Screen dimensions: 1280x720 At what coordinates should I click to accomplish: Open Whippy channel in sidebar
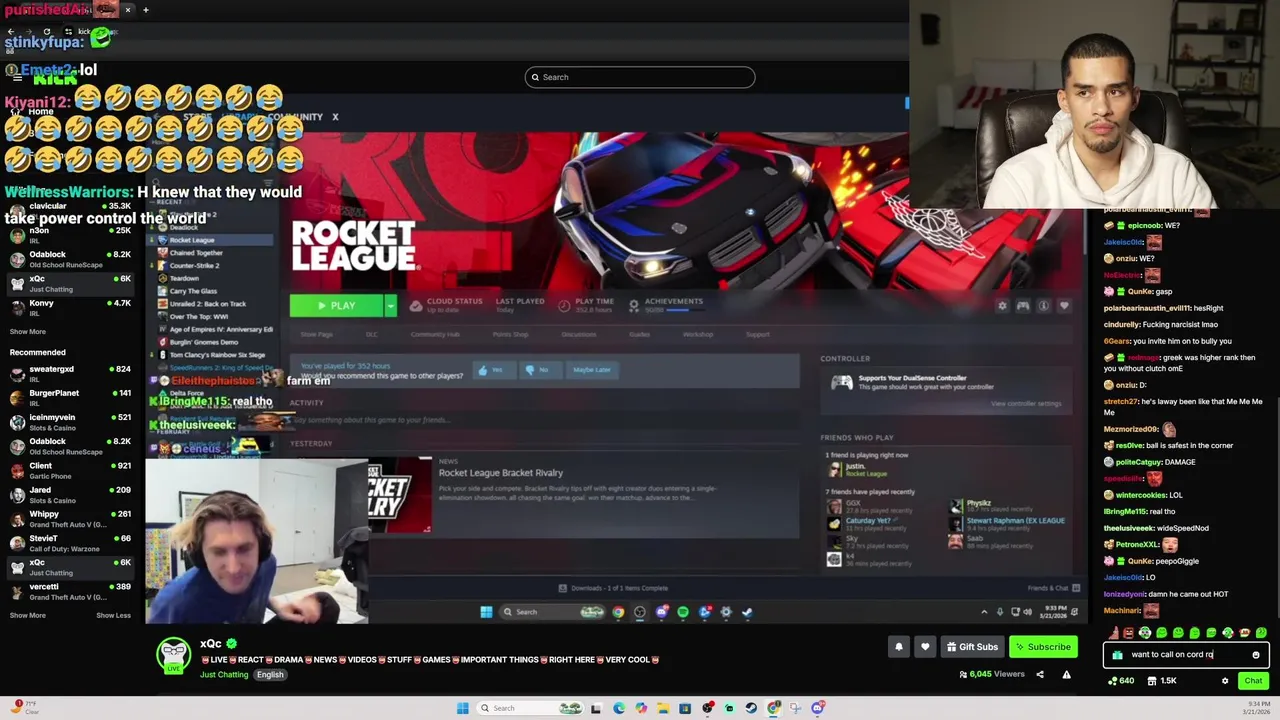click(x=69, y=520)
